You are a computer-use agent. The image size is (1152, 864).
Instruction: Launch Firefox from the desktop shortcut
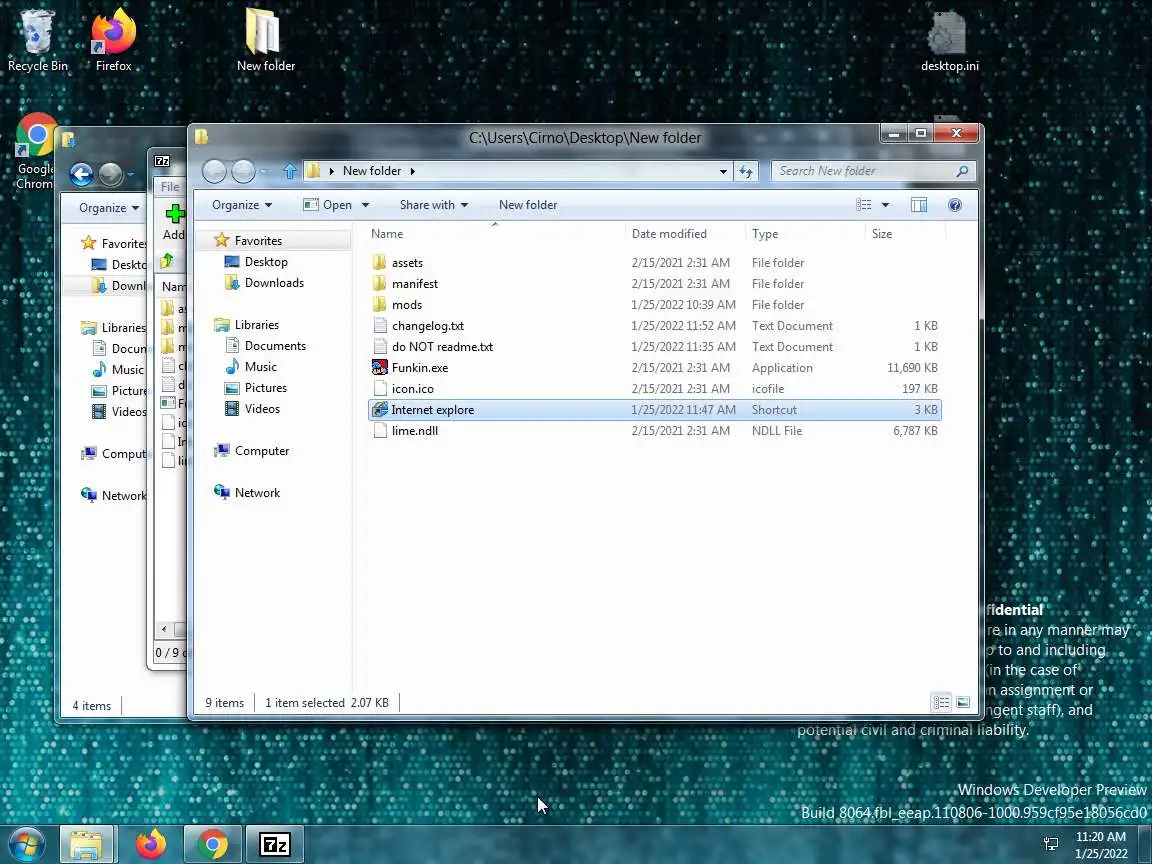tap(114, 40)
